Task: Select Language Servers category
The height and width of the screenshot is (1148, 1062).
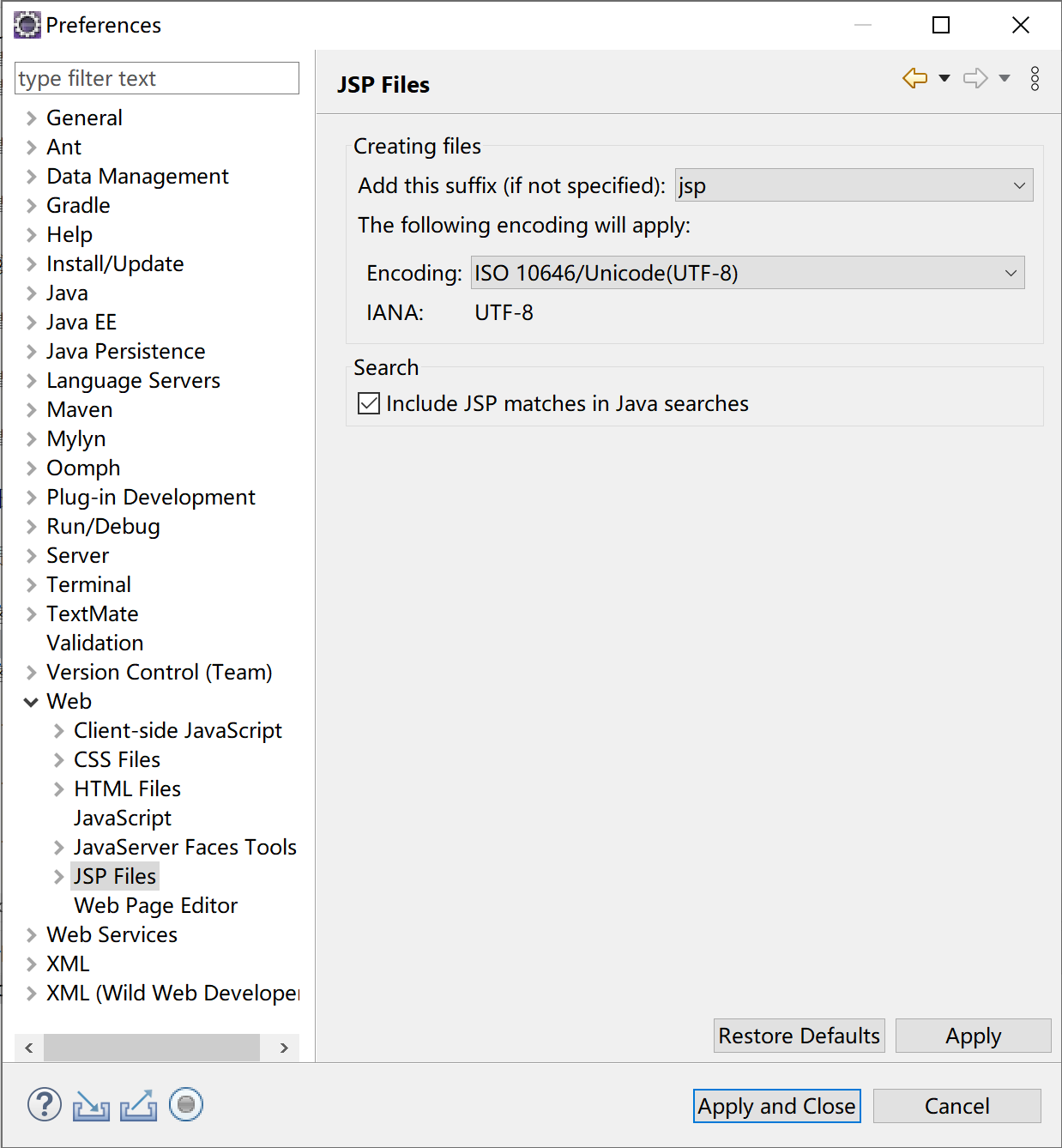Action: pyautogui.click(x=133, y=380)
